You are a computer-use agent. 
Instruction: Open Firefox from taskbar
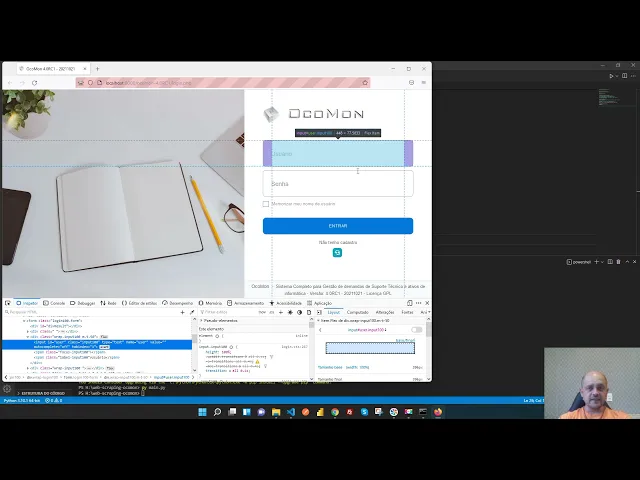pyautogui.click(x=438, y=412)
